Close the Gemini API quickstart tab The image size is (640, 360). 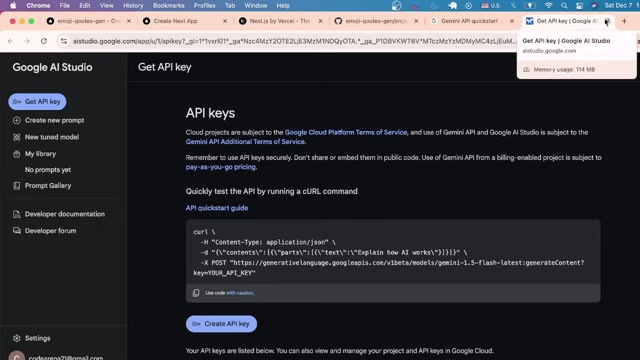pos(512,21)
